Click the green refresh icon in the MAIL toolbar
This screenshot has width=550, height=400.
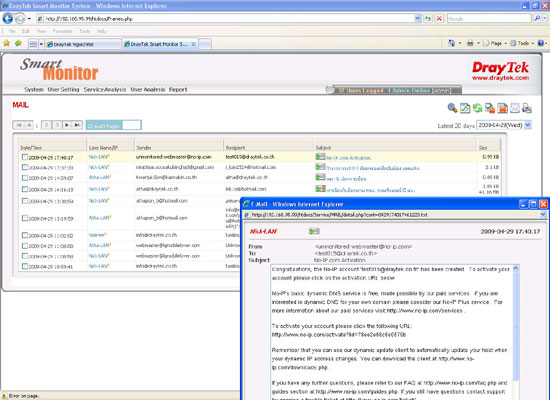pyautogui.click(x=477, y=108)
